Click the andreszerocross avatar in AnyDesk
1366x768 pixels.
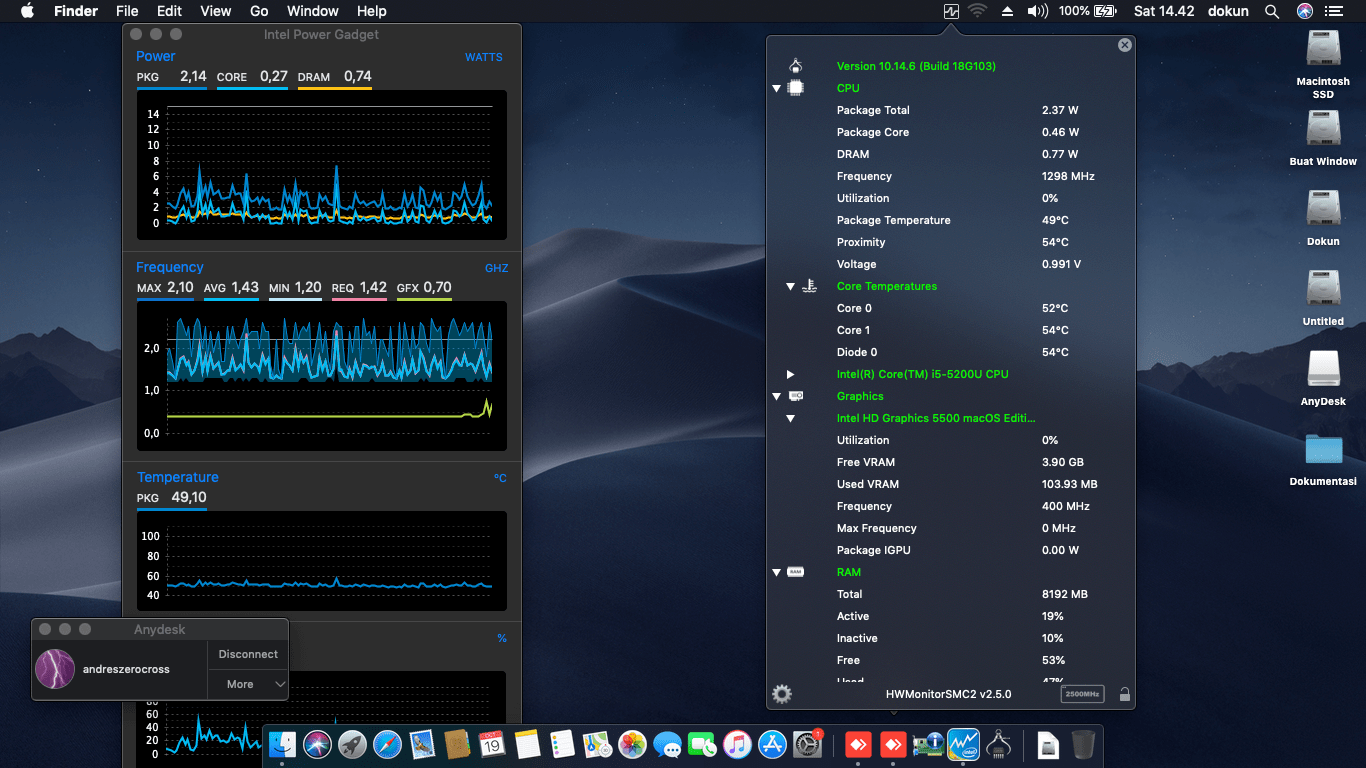[55, 669]
